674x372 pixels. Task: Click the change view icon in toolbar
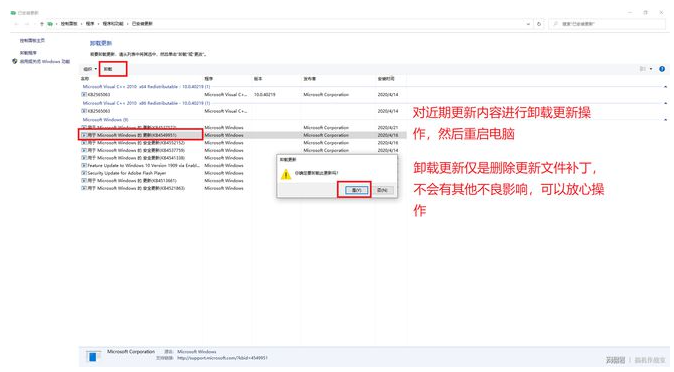tap(643, 69)
